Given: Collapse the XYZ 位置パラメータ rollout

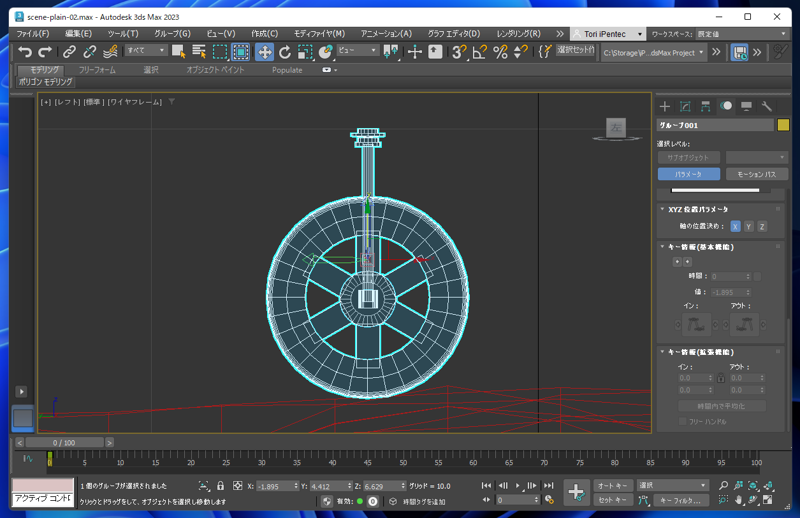Looking at the screenshot, I should click(663, 209).
